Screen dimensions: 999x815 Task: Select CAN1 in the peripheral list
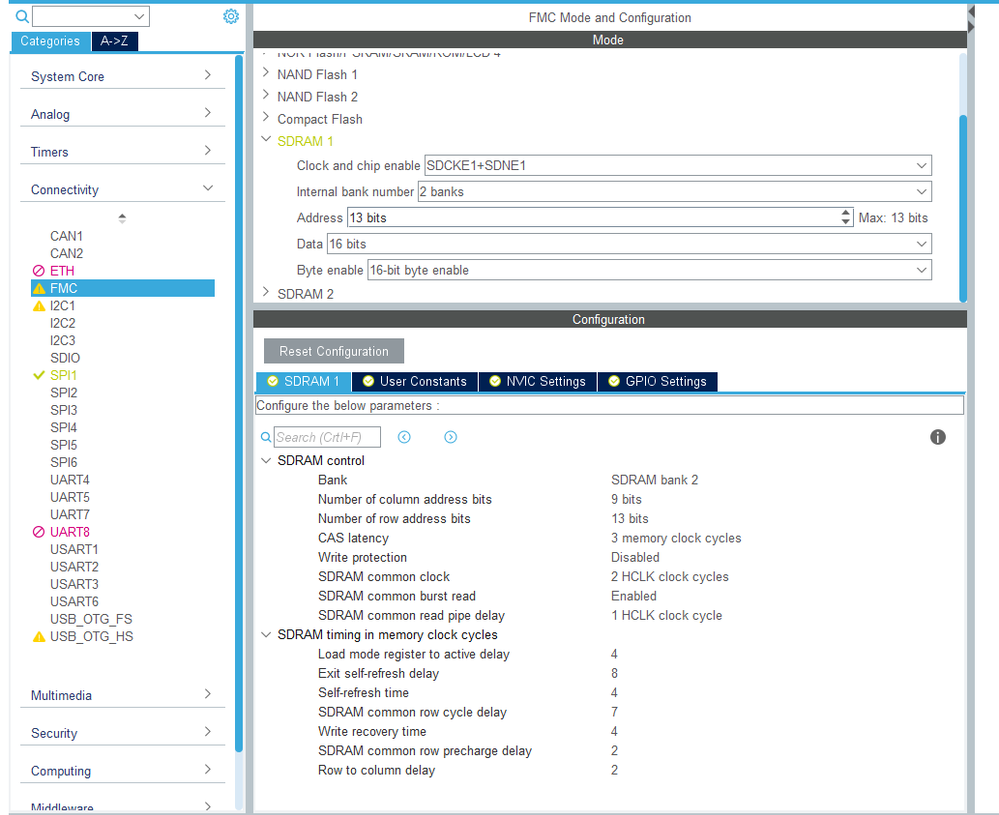66,236
